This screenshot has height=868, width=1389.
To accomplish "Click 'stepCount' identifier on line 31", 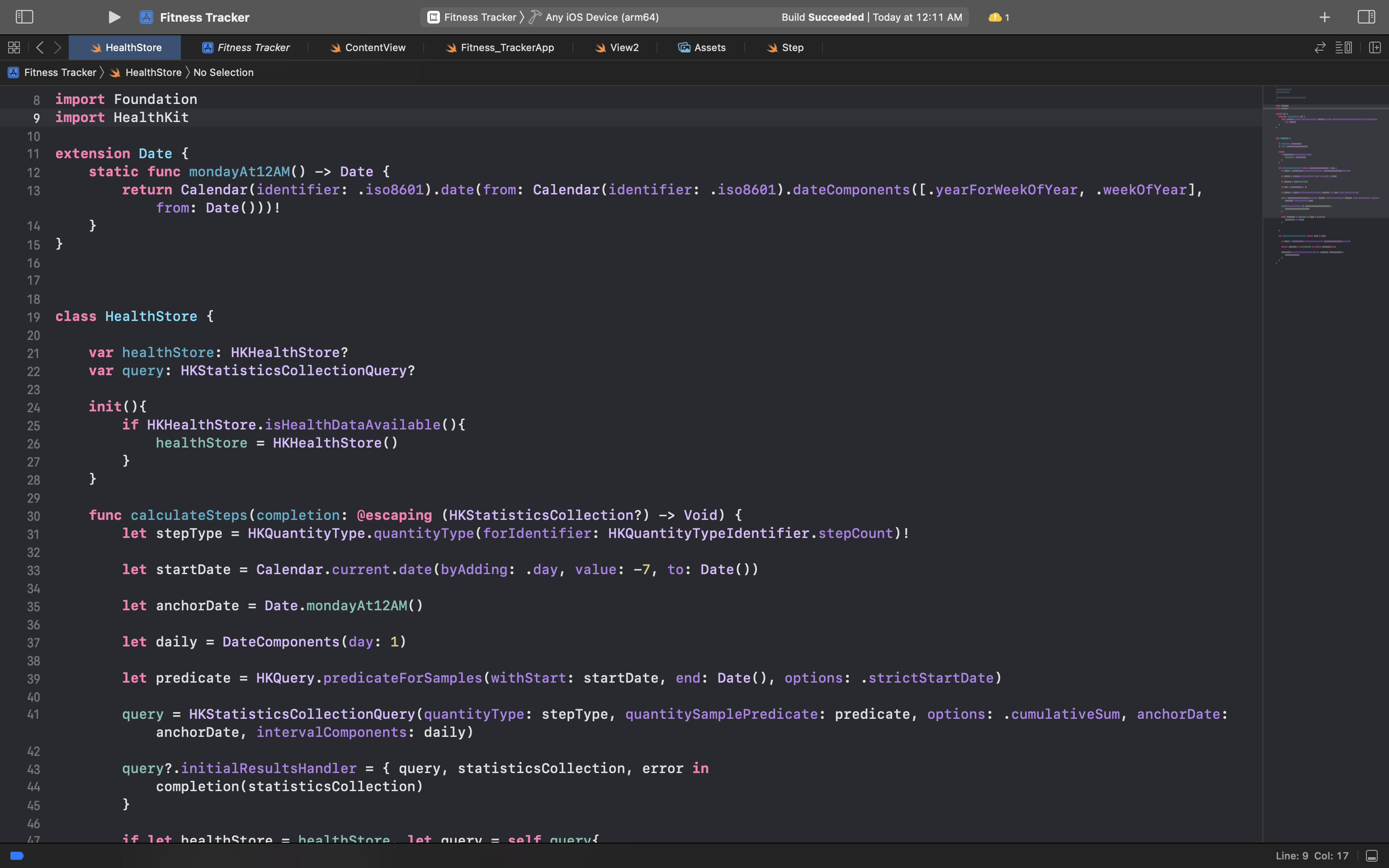I will point(855,533).
